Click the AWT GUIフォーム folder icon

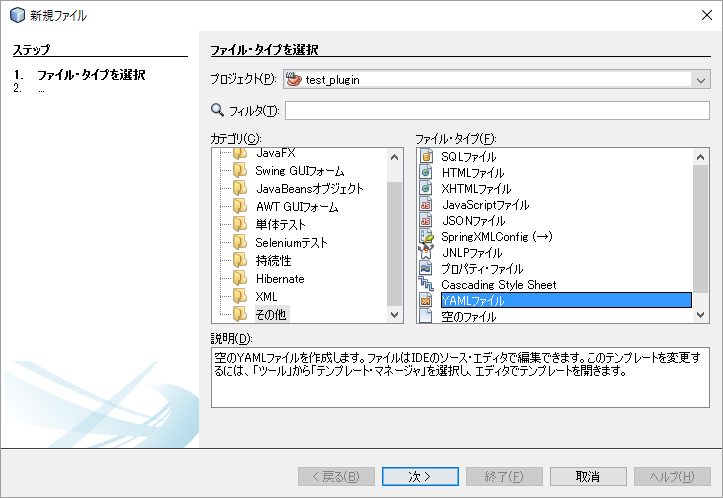[240, 207]
